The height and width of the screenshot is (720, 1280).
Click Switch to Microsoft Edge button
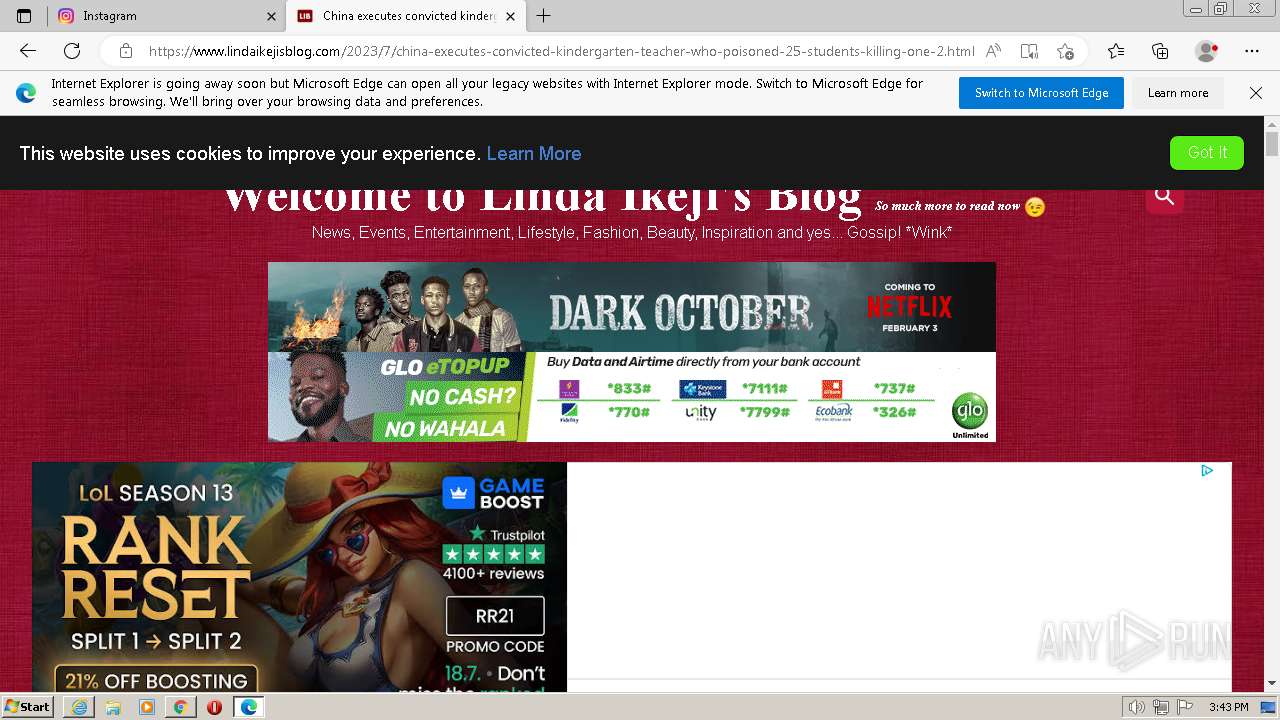[x=1041, y=93]
